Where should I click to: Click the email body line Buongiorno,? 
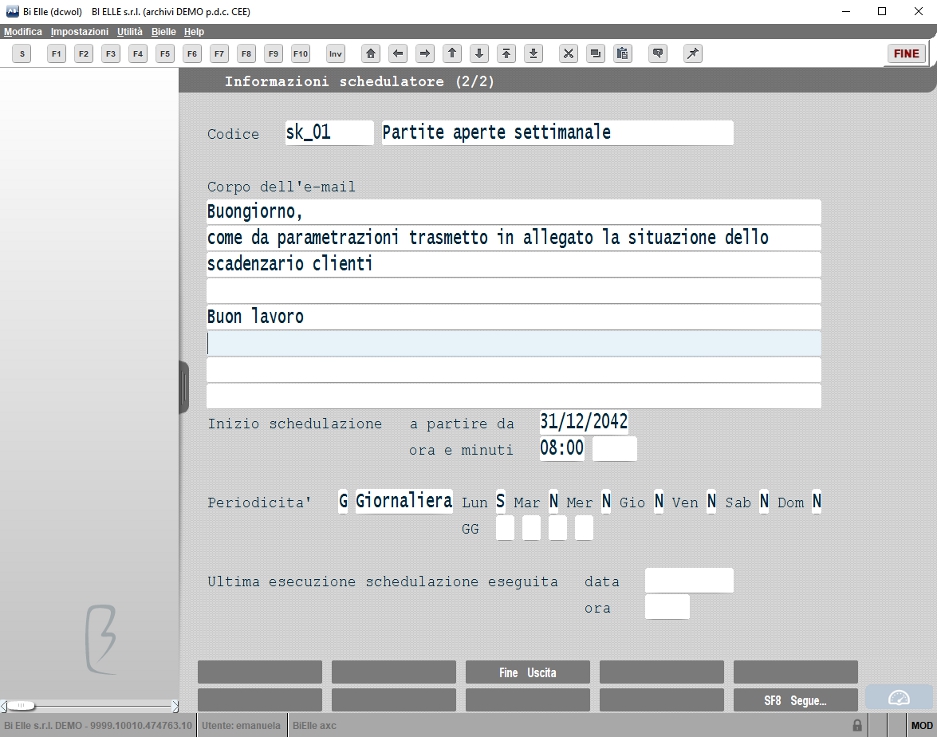click(x=514, y=212)
